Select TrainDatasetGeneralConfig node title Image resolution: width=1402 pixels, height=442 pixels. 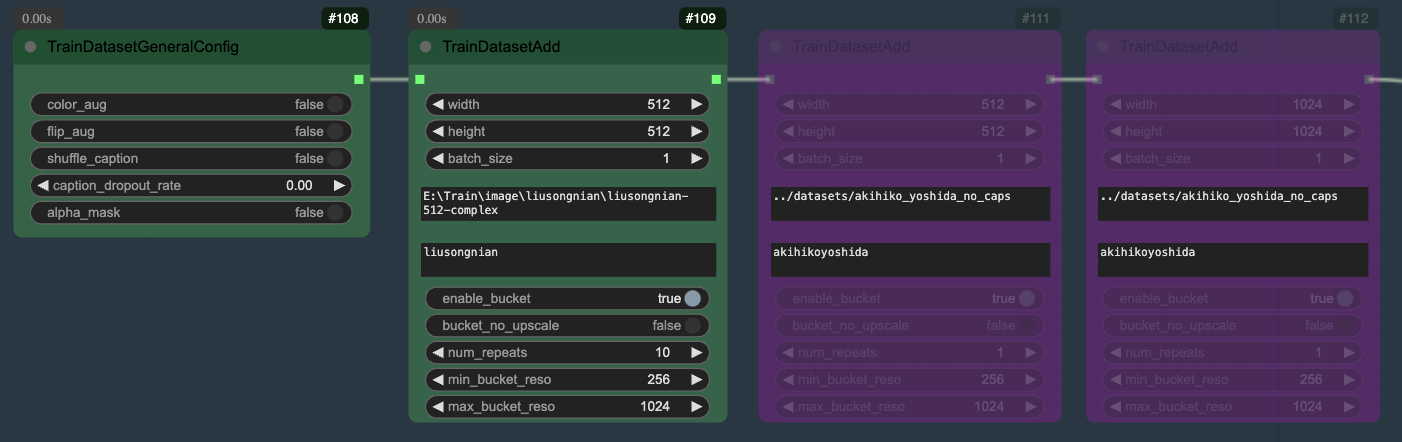(x=143, y=47)
